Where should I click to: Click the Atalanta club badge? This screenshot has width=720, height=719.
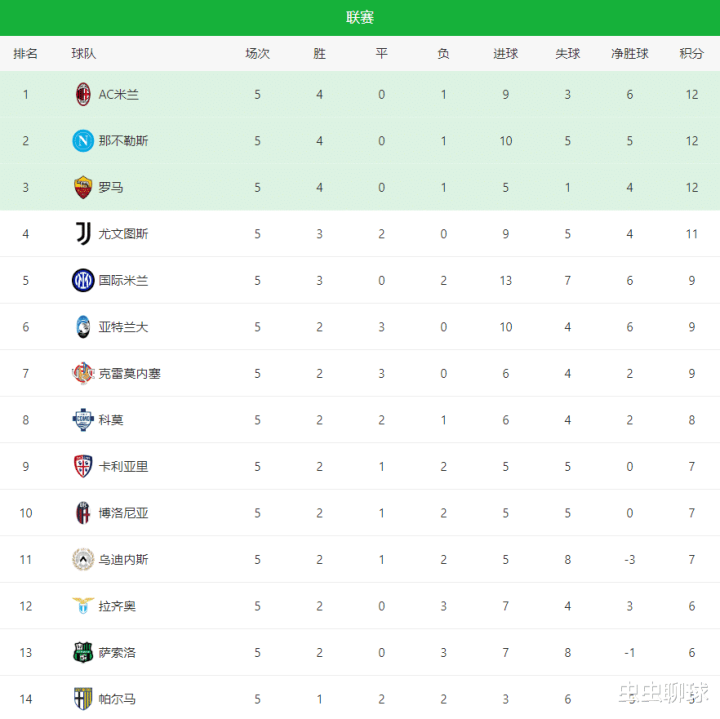(x=83, y=327)
